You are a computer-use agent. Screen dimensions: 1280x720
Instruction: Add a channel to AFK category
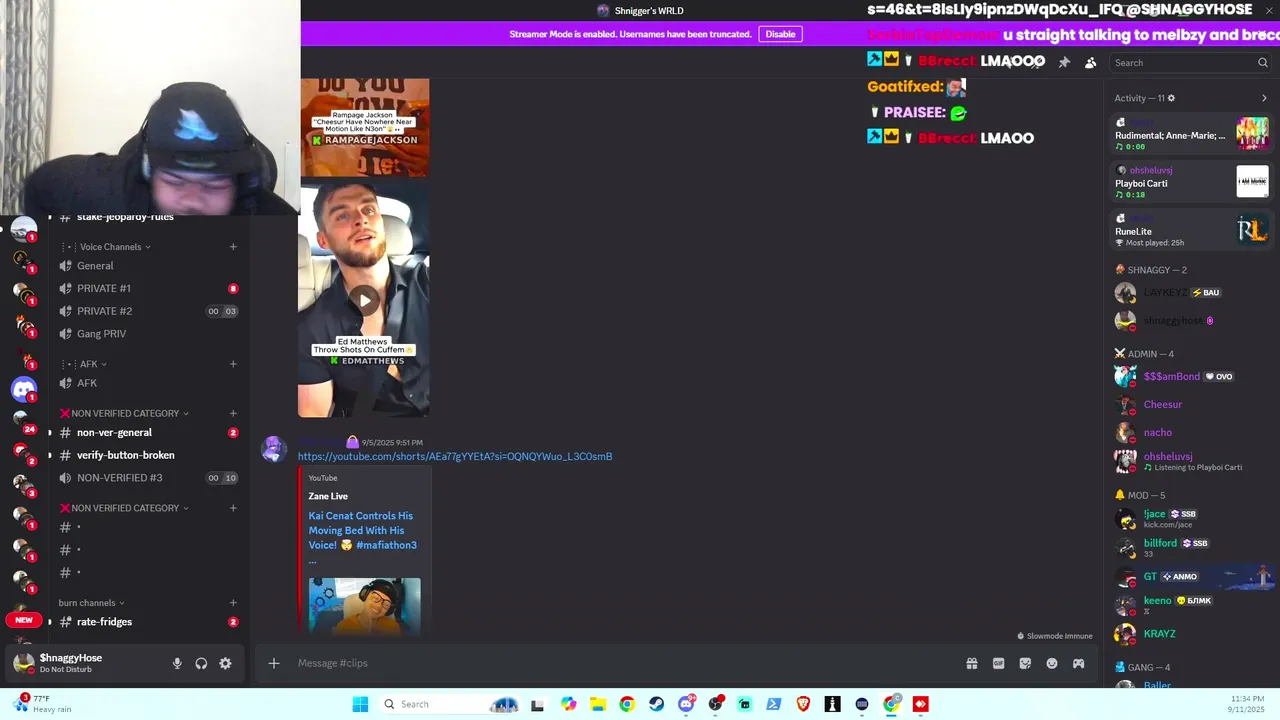coord(233,364)
